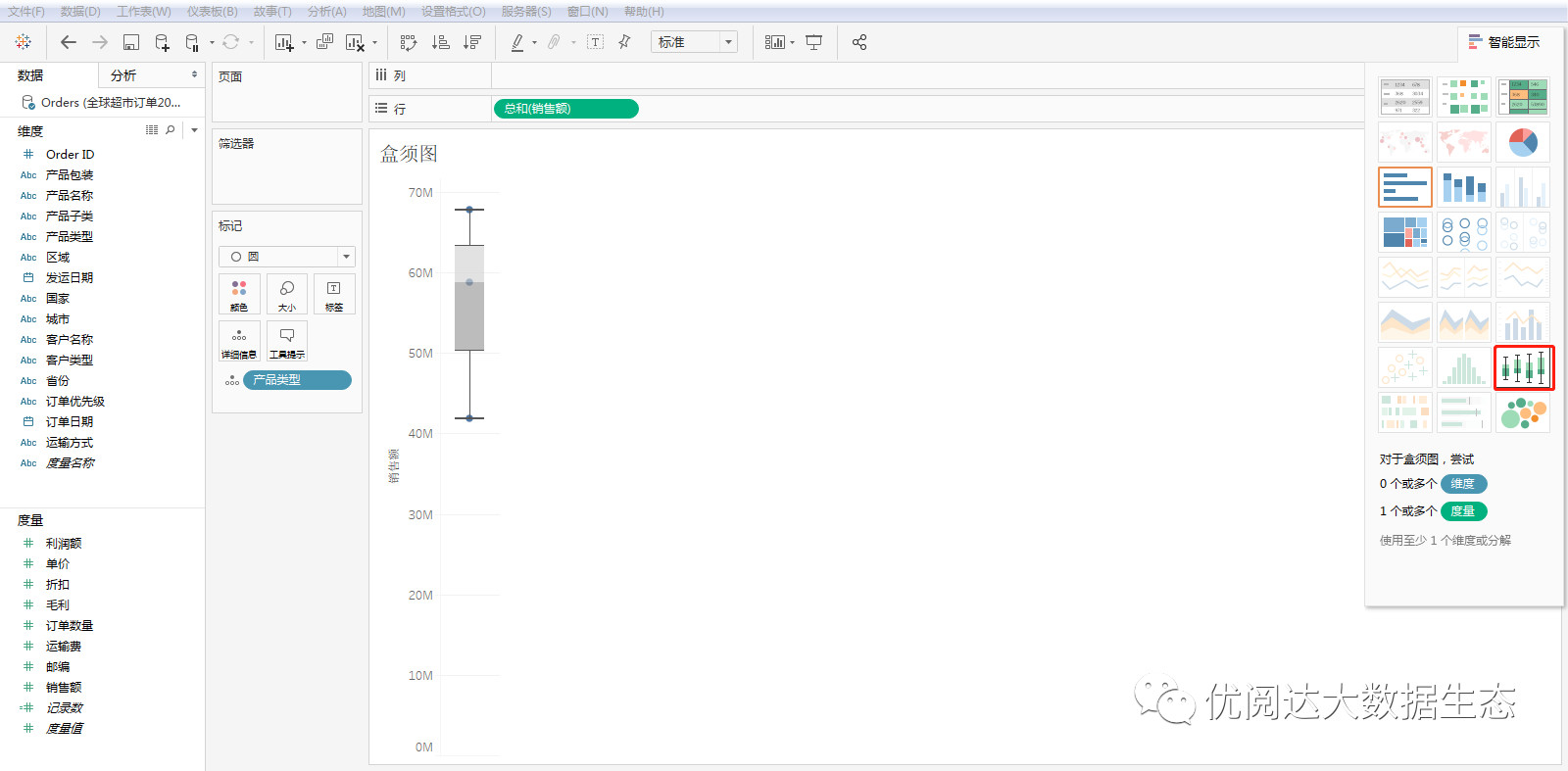Click the 工具提示 tooltip button

coord(287,341)
